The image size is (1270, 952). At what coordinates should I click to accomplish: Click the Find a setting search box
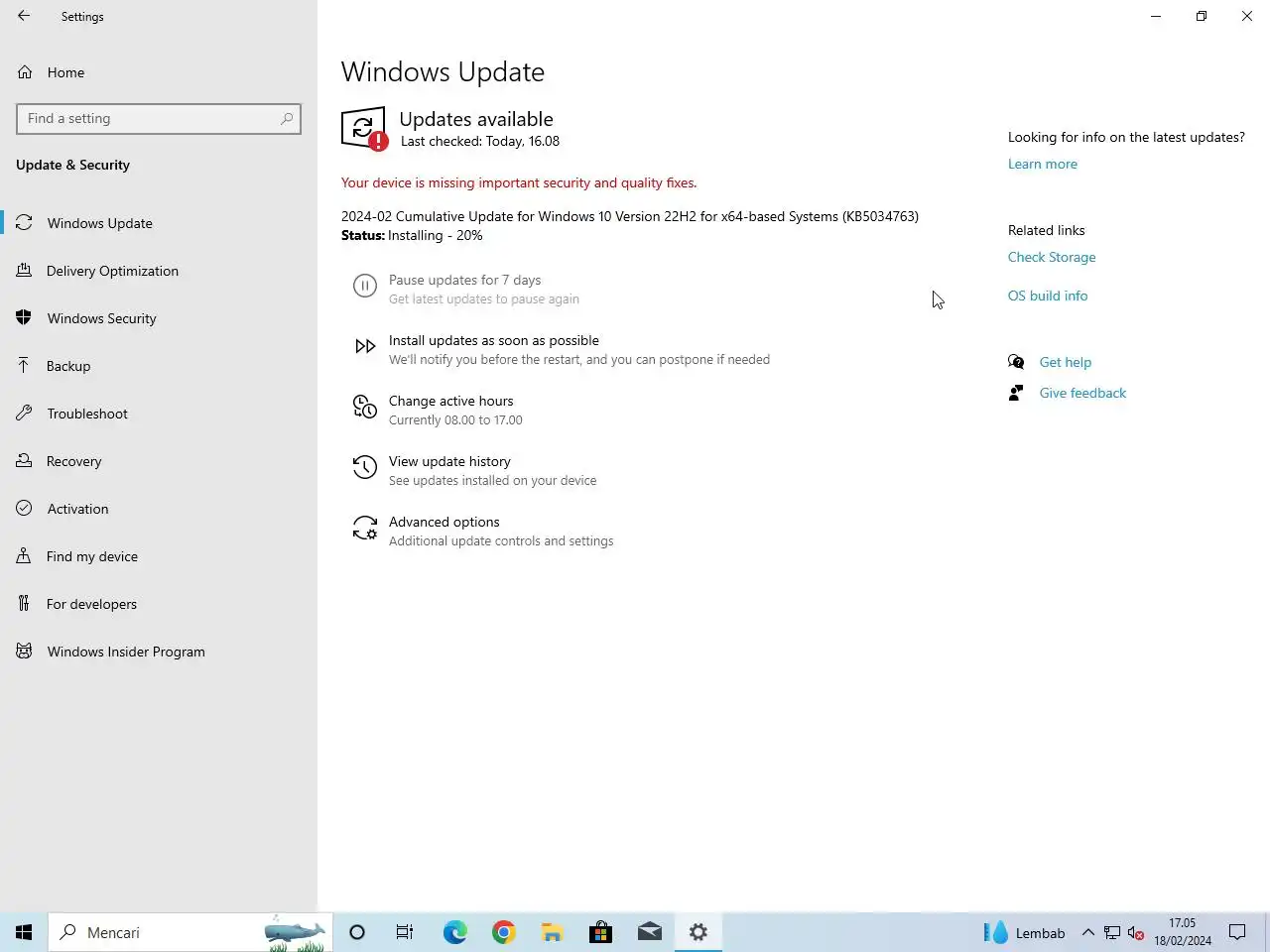(x=159, y=119)
